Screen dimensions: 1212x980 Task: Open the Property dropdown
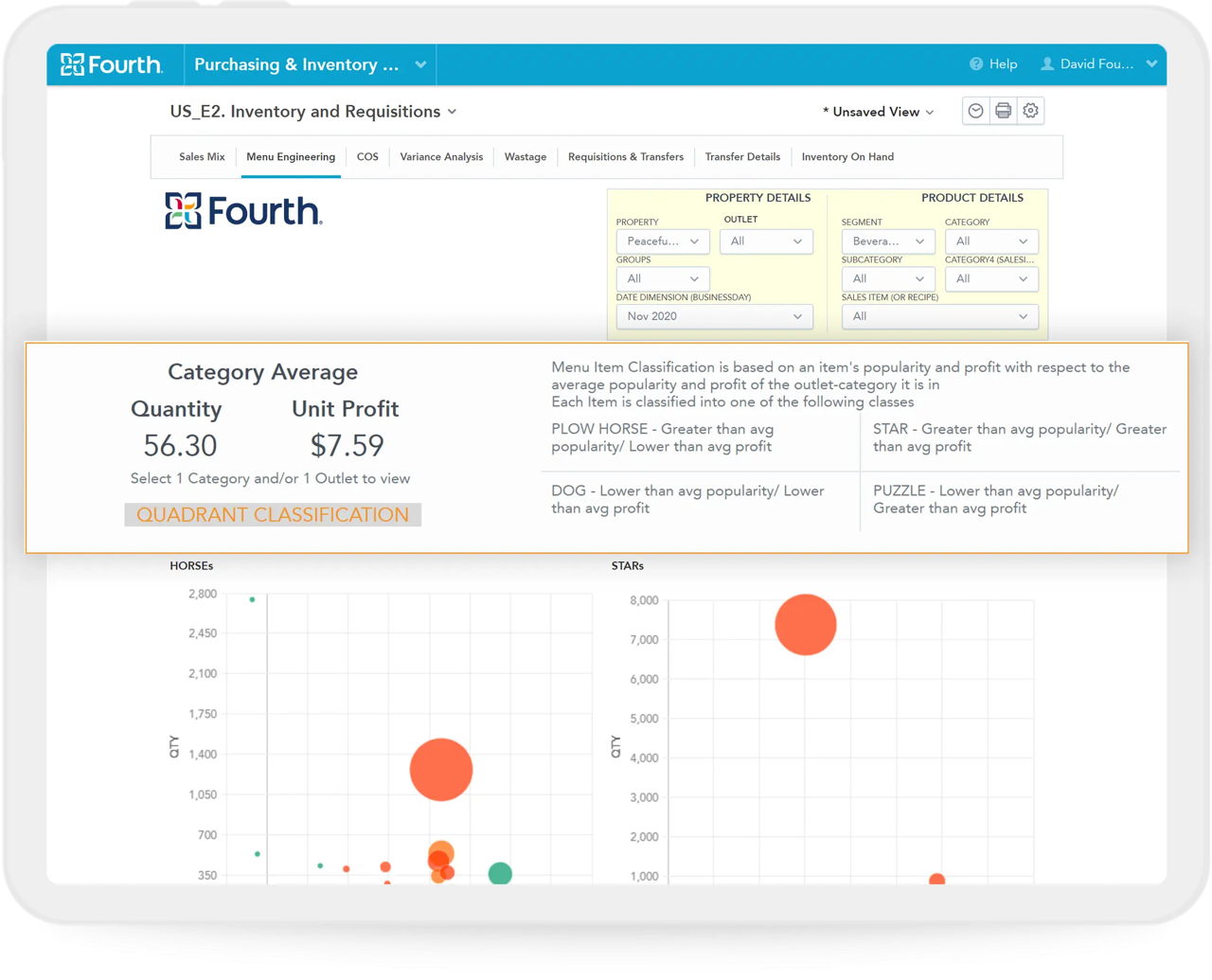(662, 241)
